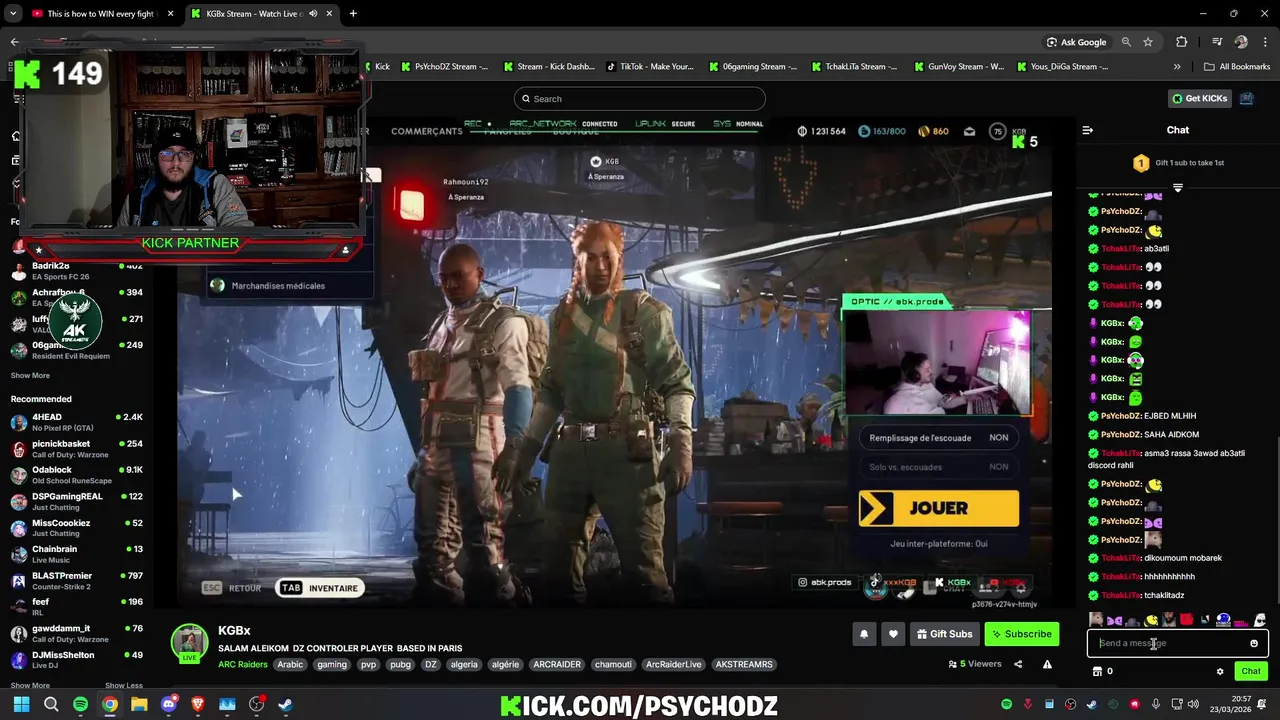This screenshot has width=1280, height=720.
Task: Open the ARC Raiders category link
Action: click(243, 665)
